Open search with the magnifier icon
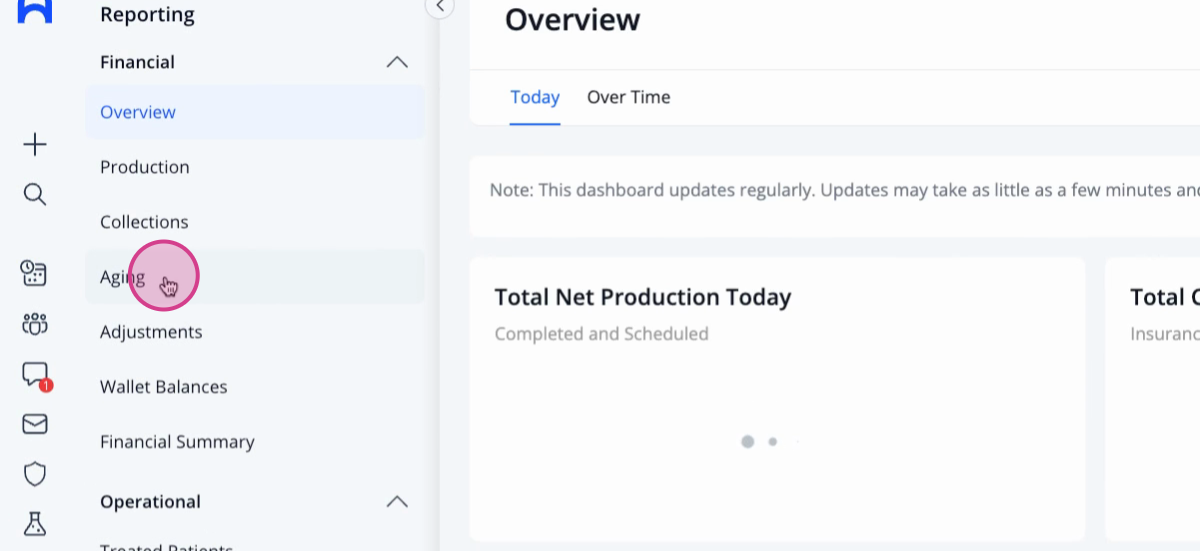Screen dimensions: 1200x551 [35, 194]
